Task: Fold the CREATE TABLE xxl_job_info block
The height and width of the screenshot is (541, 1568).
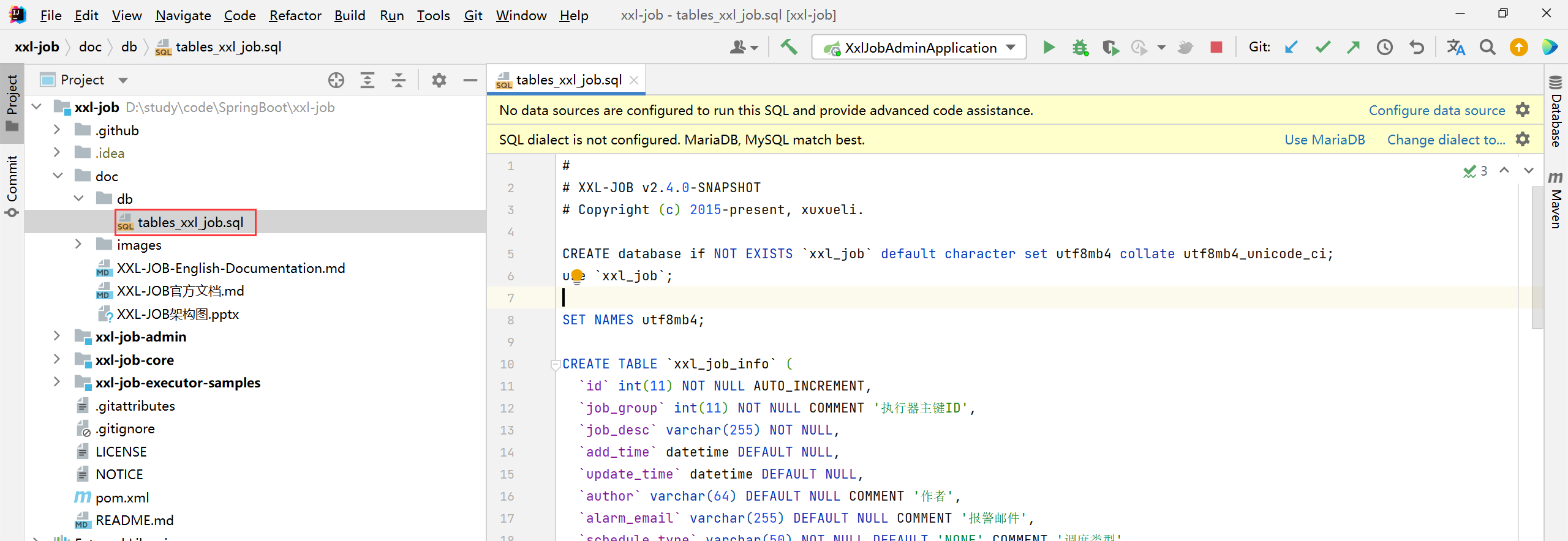Action: [x=555, y=365]
